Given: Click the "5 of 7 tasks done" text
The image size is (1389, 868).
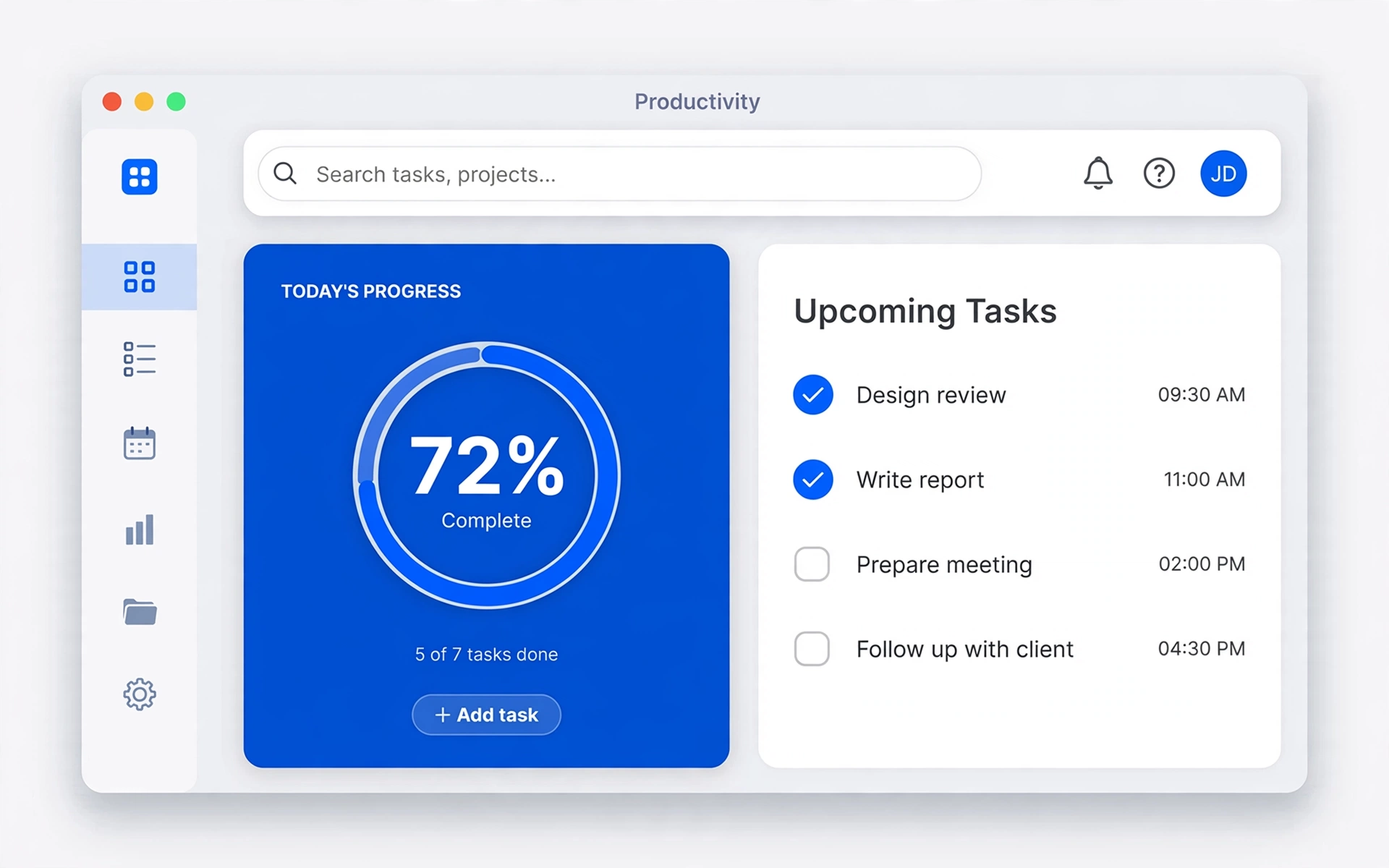Looking at the screenshot, I should click(486, 655).
